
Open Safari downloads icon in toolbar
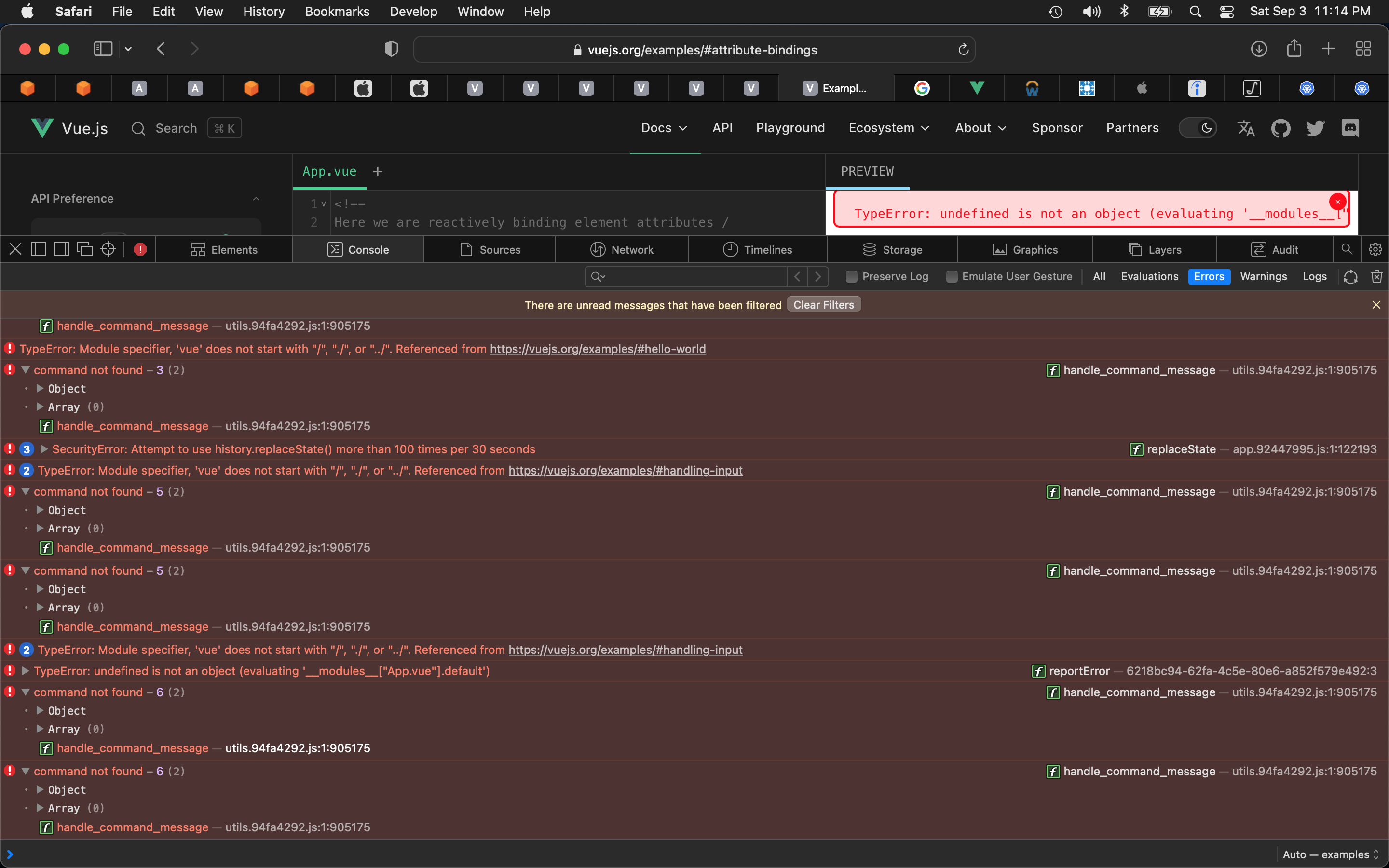point(1259,49)
